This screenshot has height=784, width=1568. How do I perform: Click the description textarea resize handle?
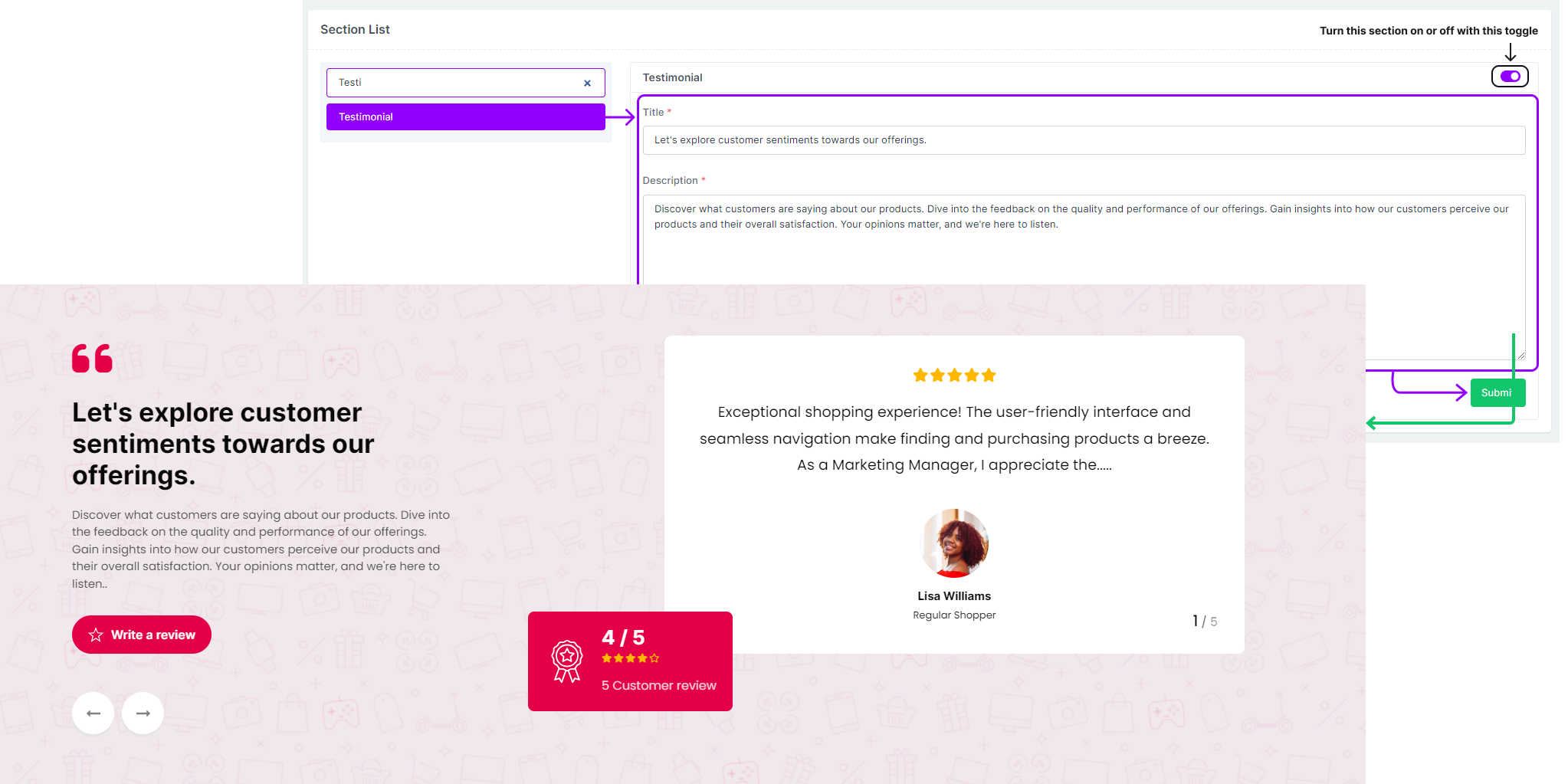click(x=1520, y=356)
